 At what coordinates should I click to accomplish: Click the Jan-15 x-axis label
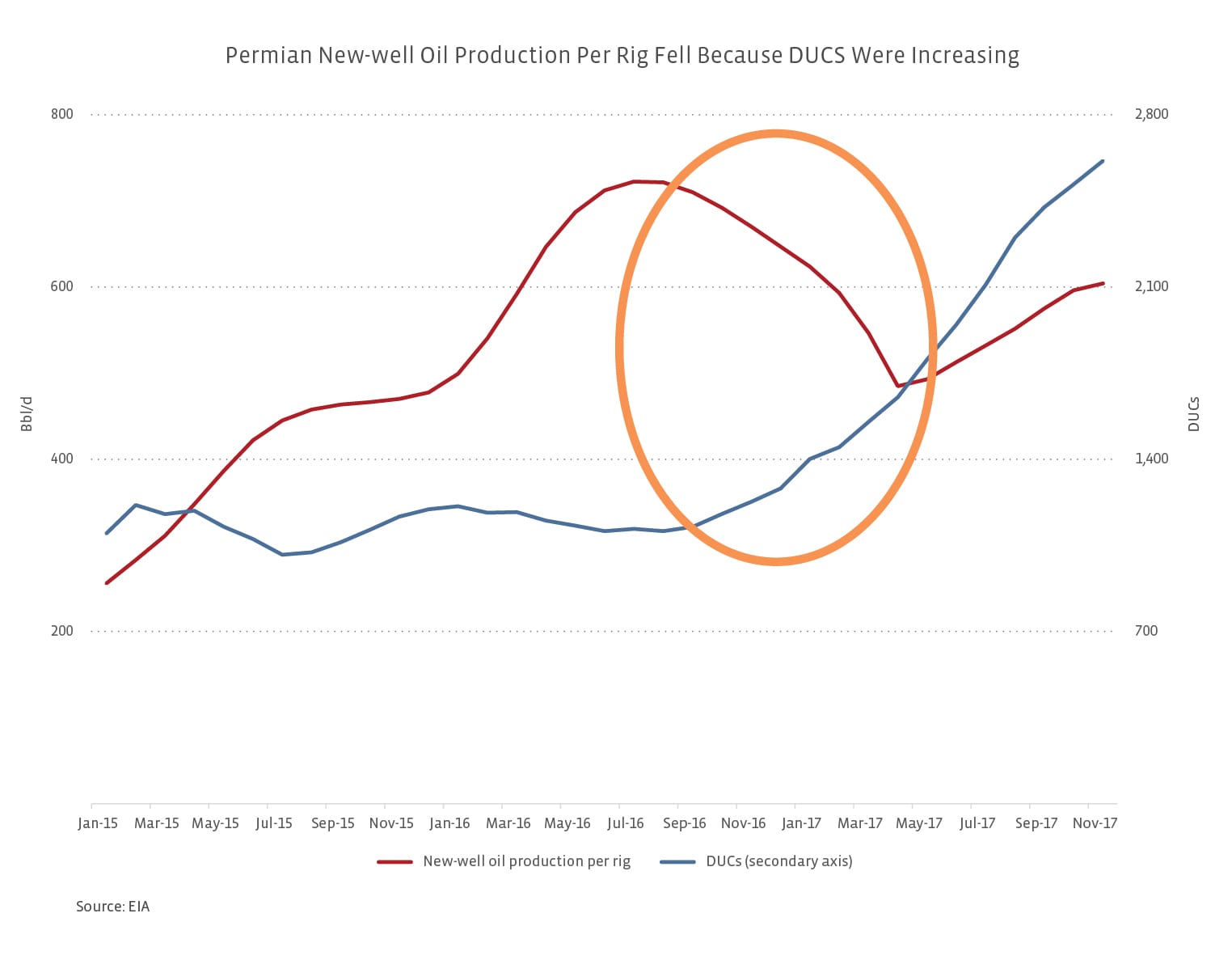click(x=98, y=823)
